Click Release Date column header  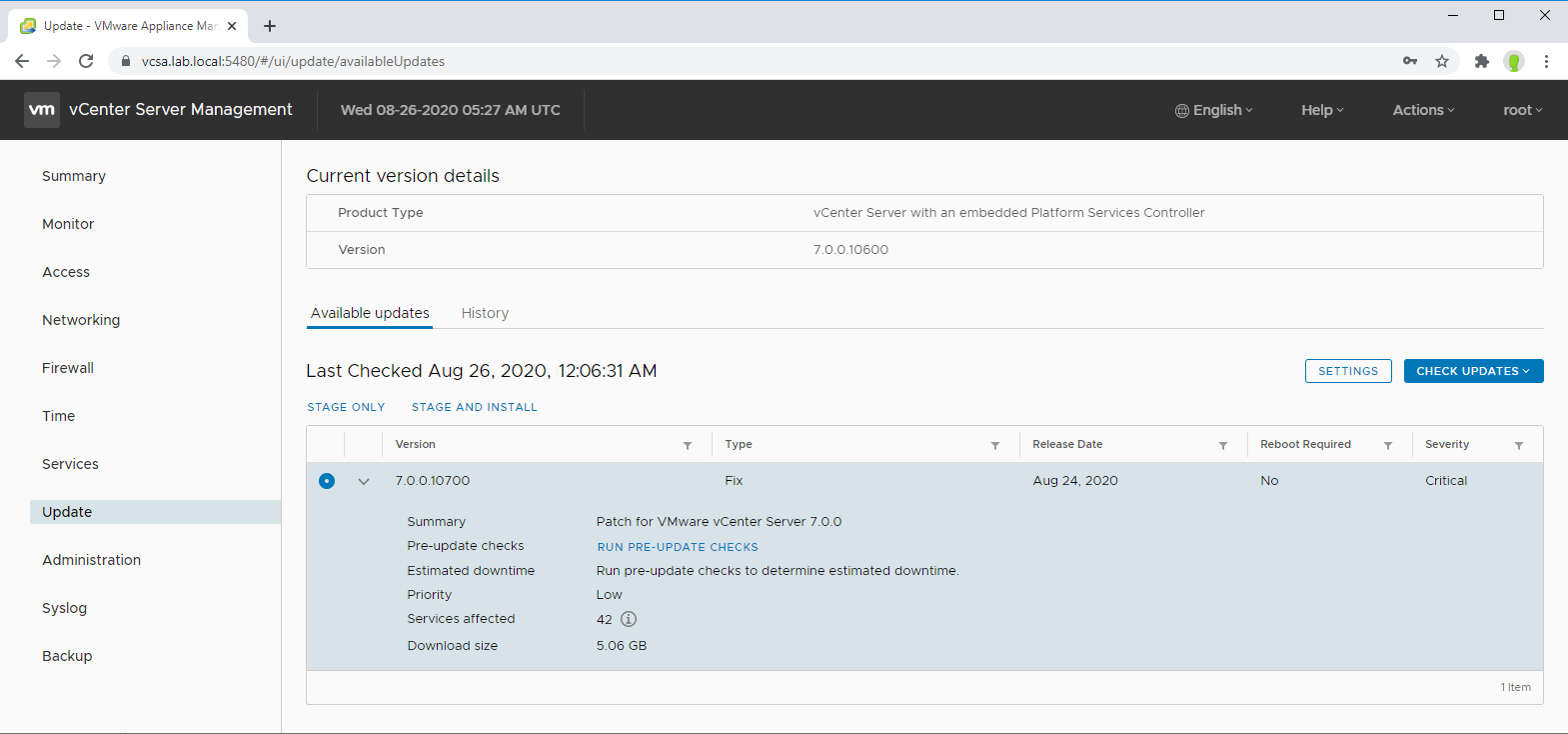(x=1067, y=444)
